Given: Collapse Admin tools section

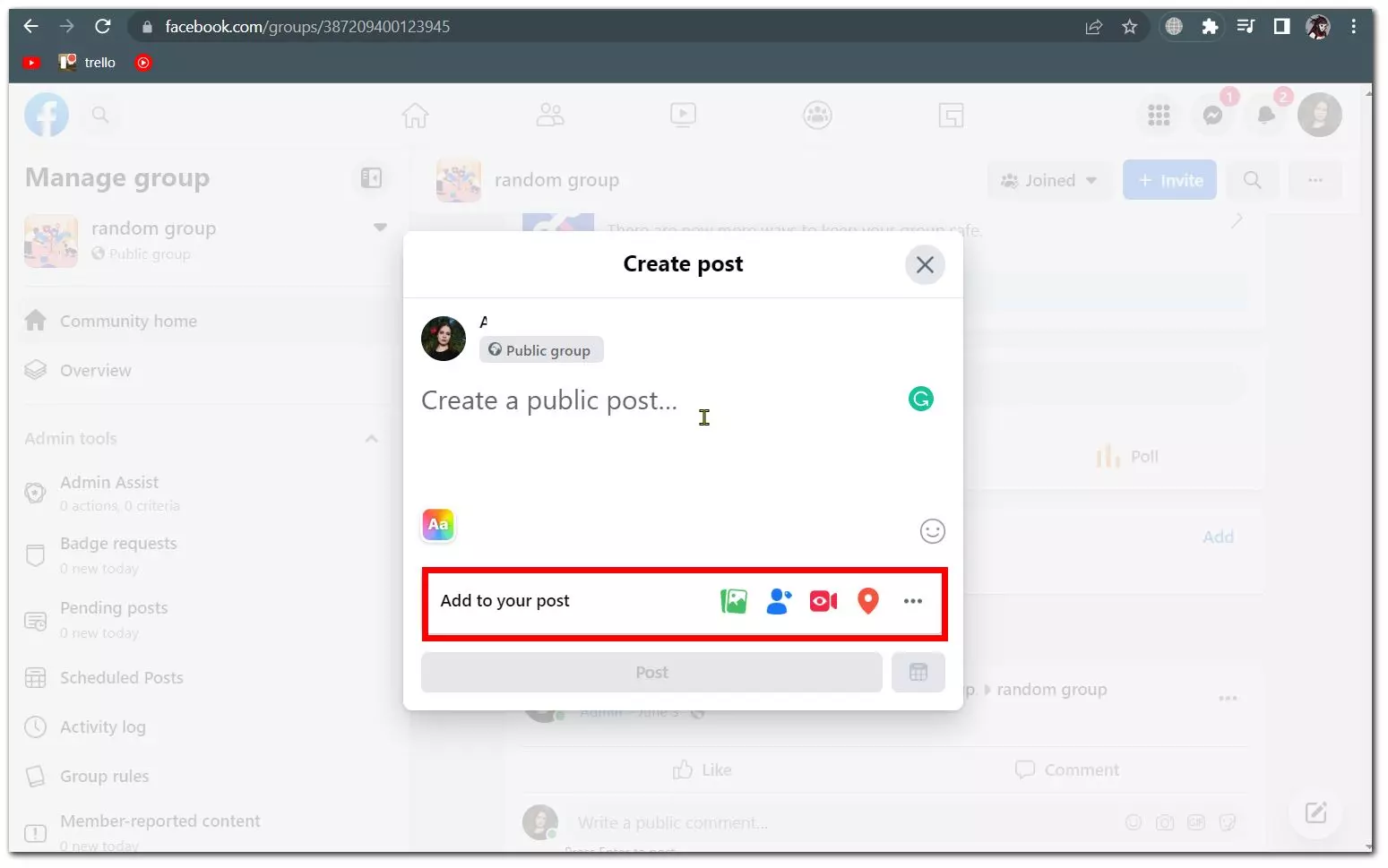Looking at the screenshot, I should click(371, 439).
